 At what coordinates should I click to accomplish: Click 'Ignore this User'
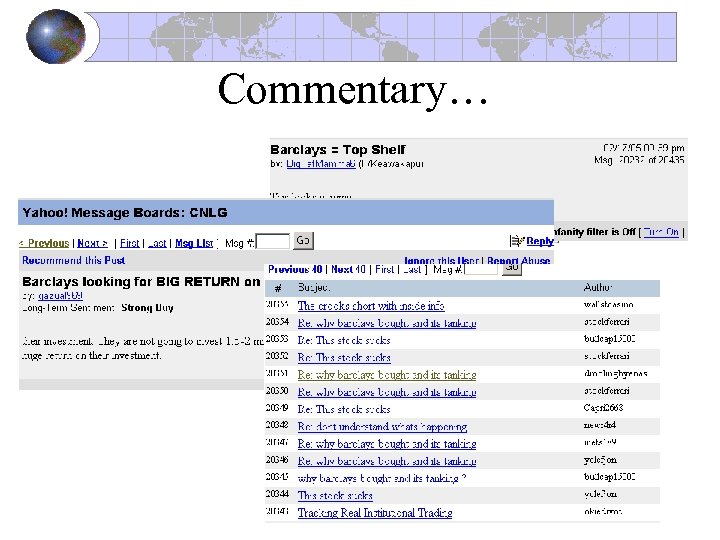pyautogui.click(x=441, y=260)
